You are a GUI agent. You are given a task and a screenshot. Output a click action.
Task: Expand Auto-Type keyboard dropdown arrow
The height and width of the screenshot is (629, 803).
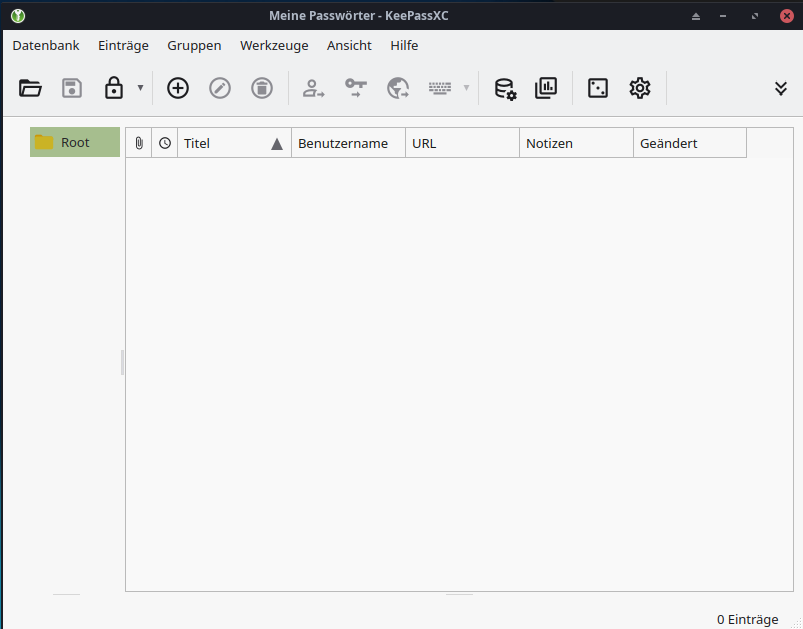click(466, 88)
